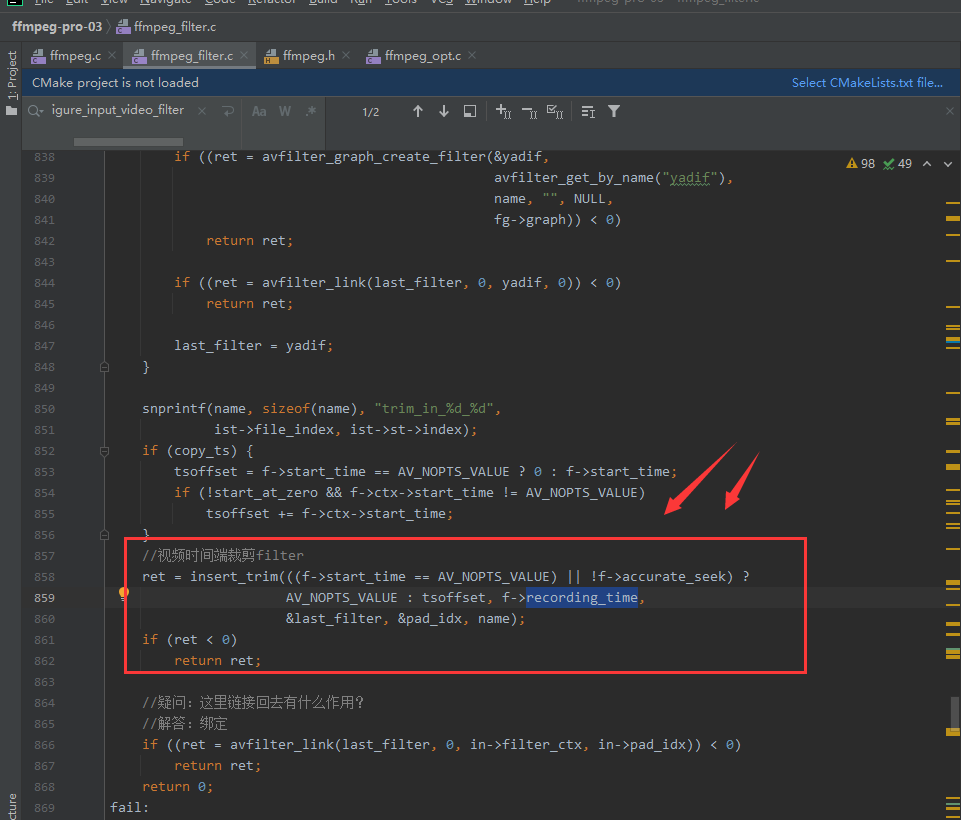Click the fail: label on line 869
The image size is (961, 820).
pyautogui.click(x=129, y=808)
